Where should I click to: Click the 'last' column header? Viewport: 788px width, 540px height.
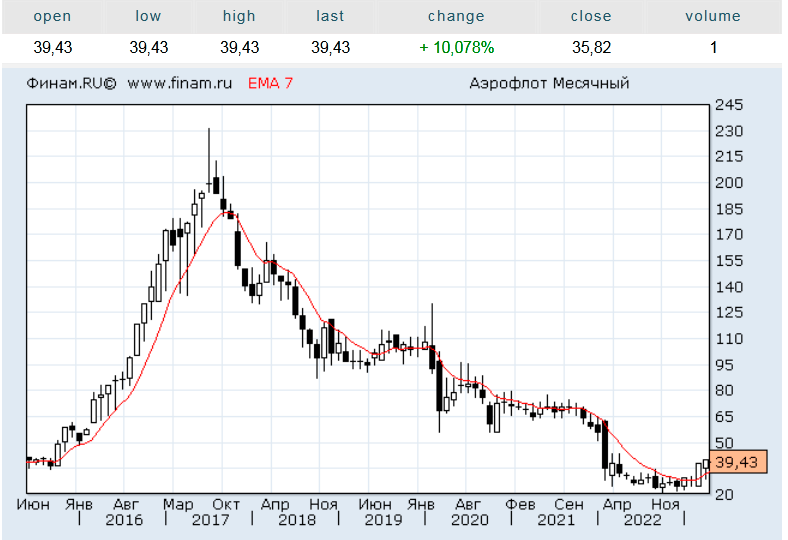pyautogui.click(x=330, y=16)
